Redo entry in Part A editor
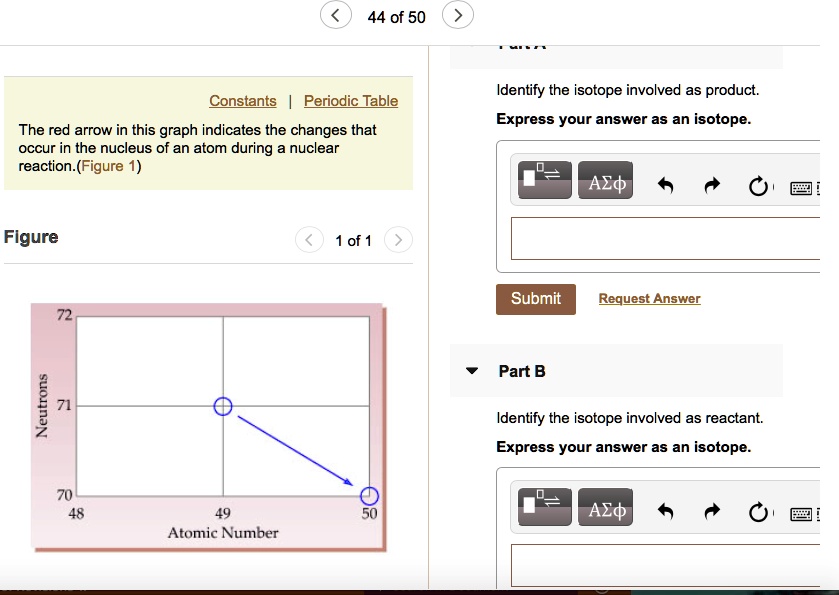Image resolution: width=839 pixels, height=595 pixels. (712, 183)
